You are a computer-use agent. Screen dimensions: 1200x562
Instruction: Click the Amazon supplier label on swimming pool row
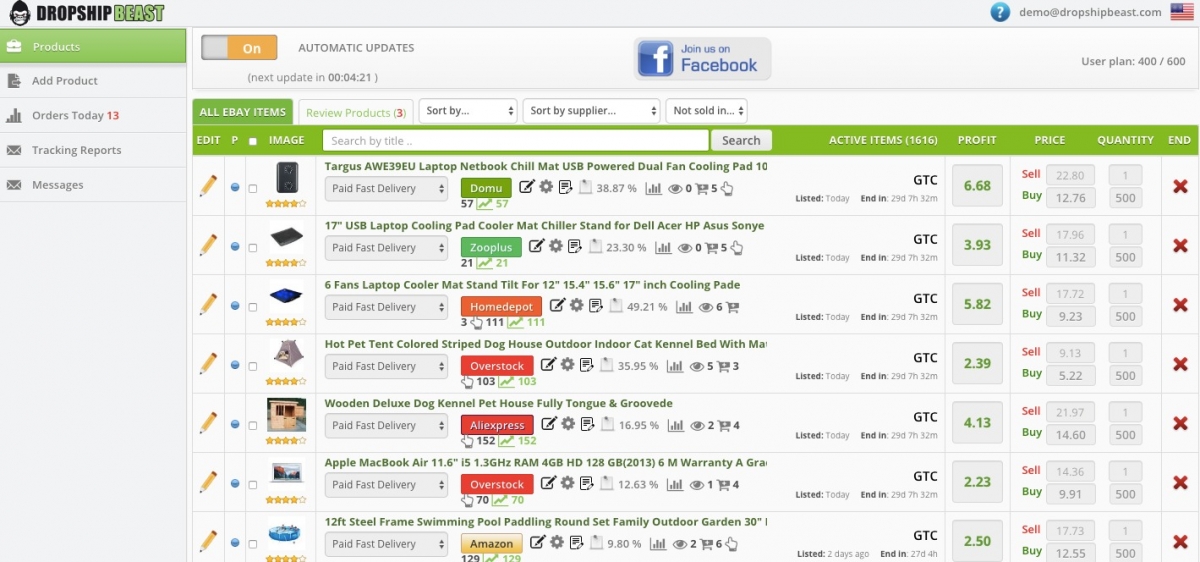pos(491,544)
